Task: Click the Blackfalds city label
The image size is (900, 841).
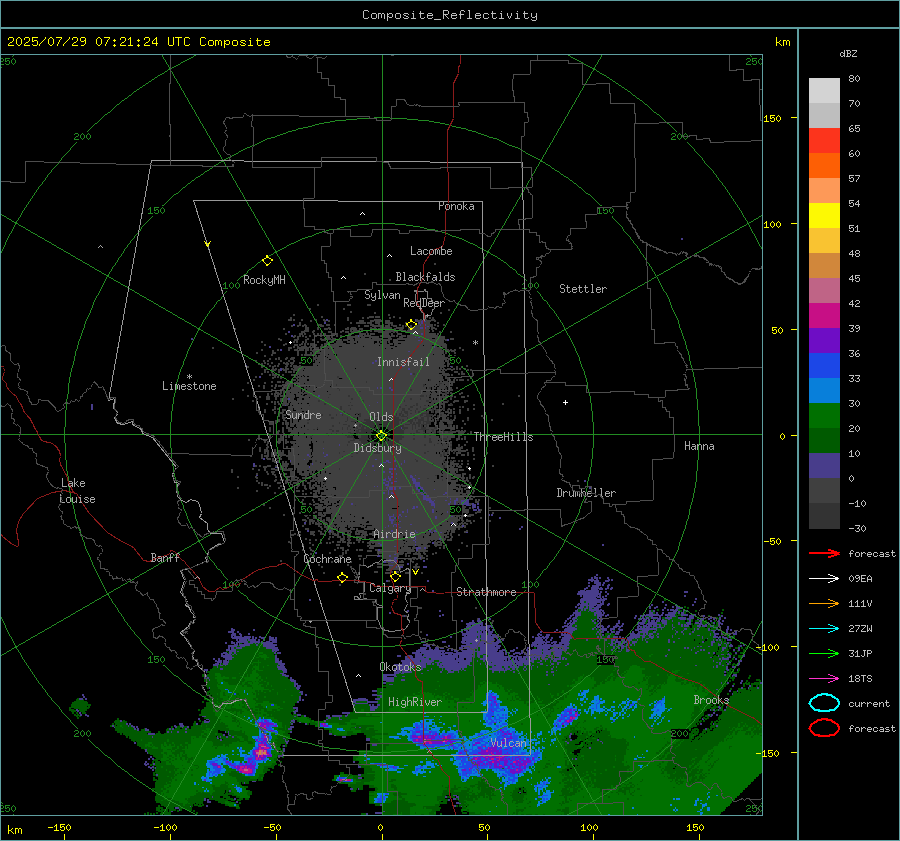Action: tap(425, 277)
